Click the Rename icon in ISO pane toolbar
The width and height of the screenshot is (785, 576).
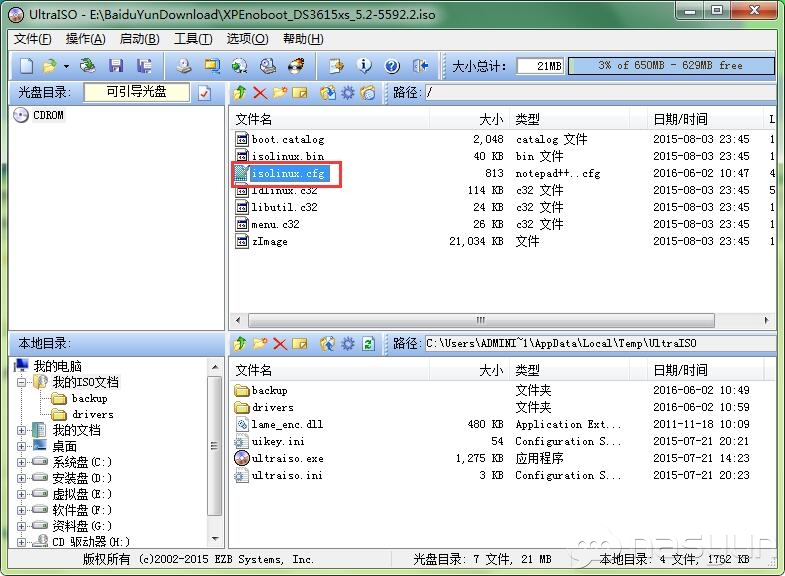[299, 93]
